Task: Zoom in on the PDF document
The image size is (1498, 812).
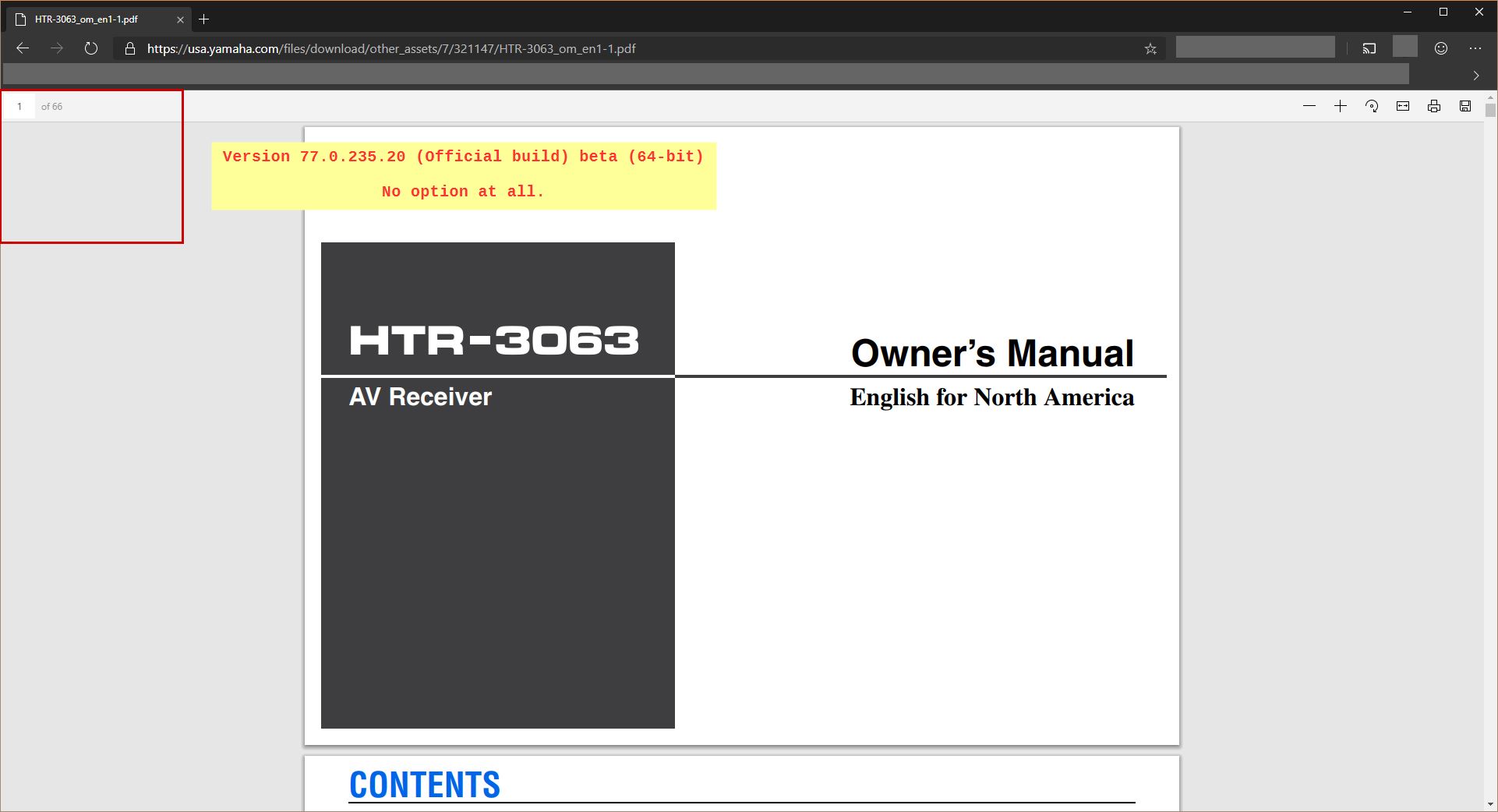Action: pyautogui.click(x=1341, y=106)
